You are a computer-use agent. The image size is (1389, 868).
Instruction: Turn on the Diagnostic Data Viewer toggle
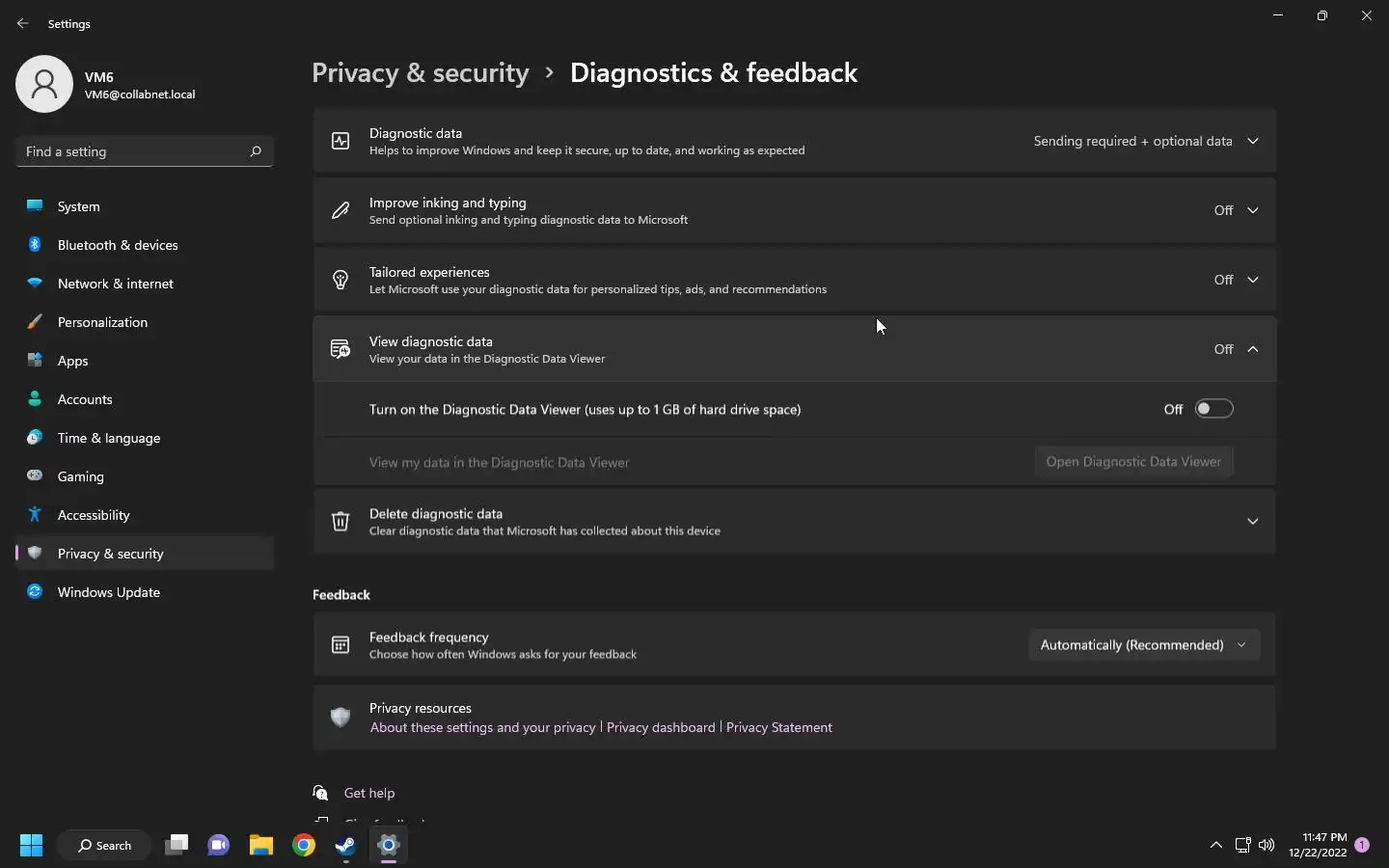click(x=1213, y=409)
